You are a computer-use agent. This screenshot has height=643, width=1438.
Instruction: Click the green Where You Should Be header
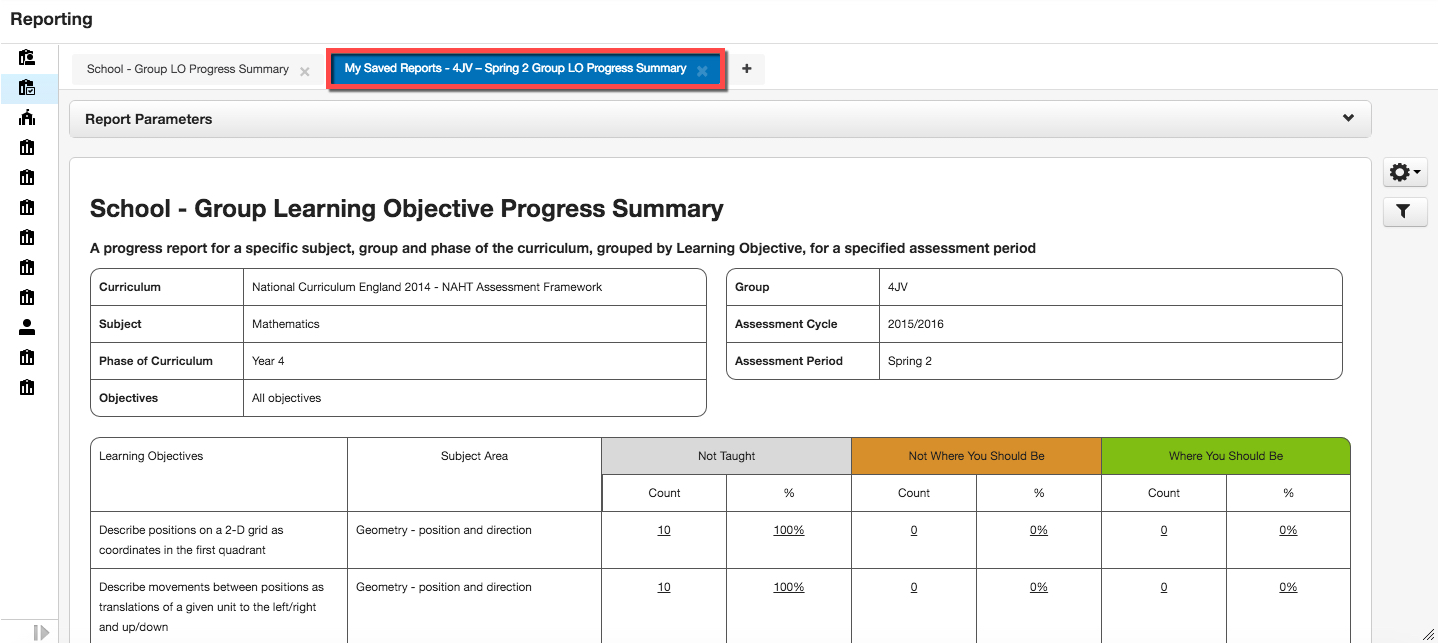tap(1225, 456)
